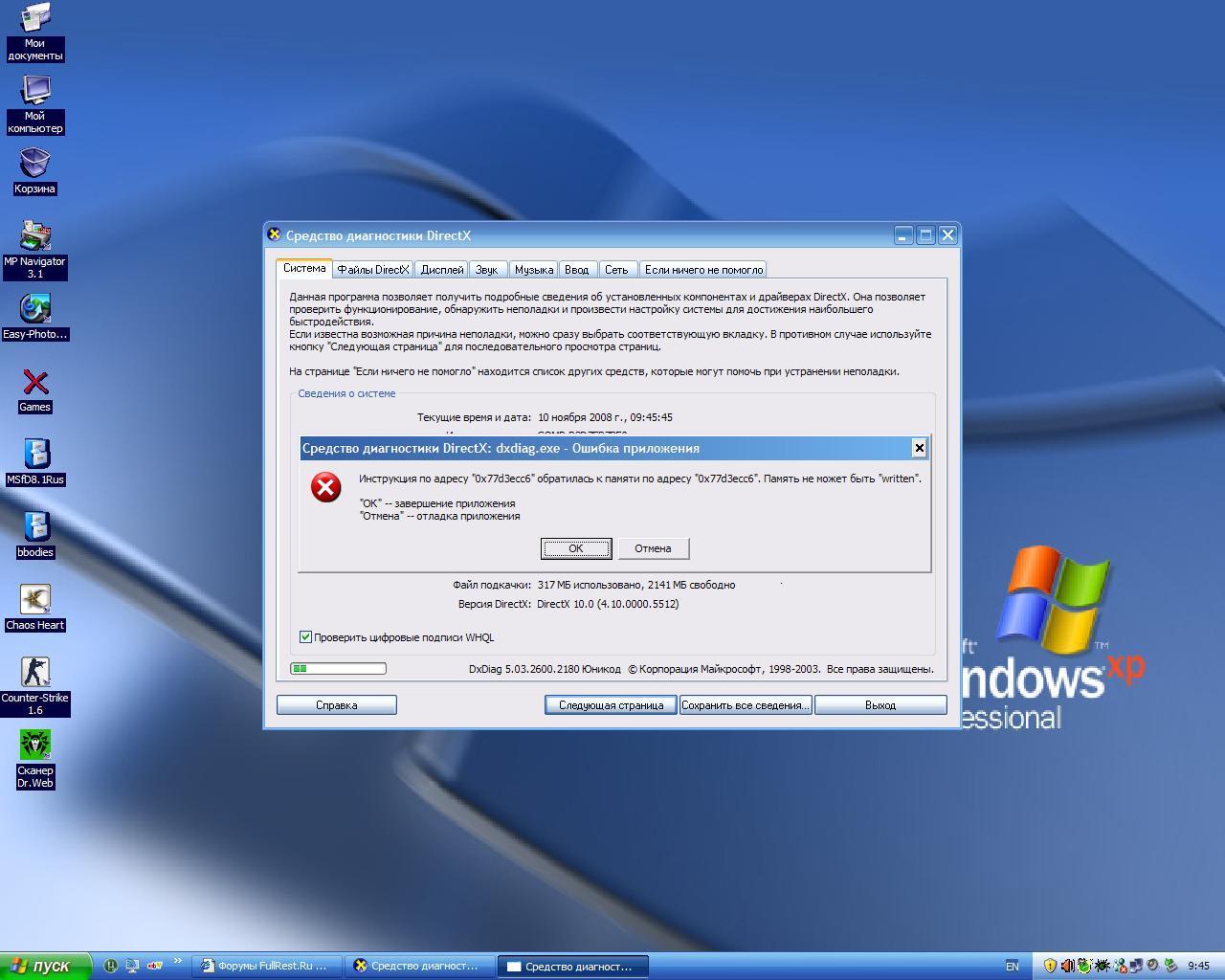Image resolution: width=1225 pixels, height=980 pixels.
Task: Select the Система tab
Action: pyautogui.click(x=304, y=268)
